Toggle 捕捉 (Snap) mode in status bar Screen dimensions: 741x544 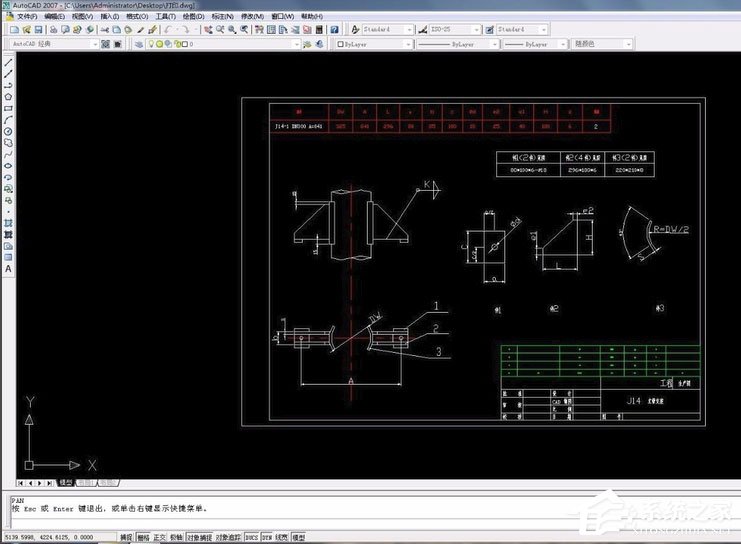126,537
